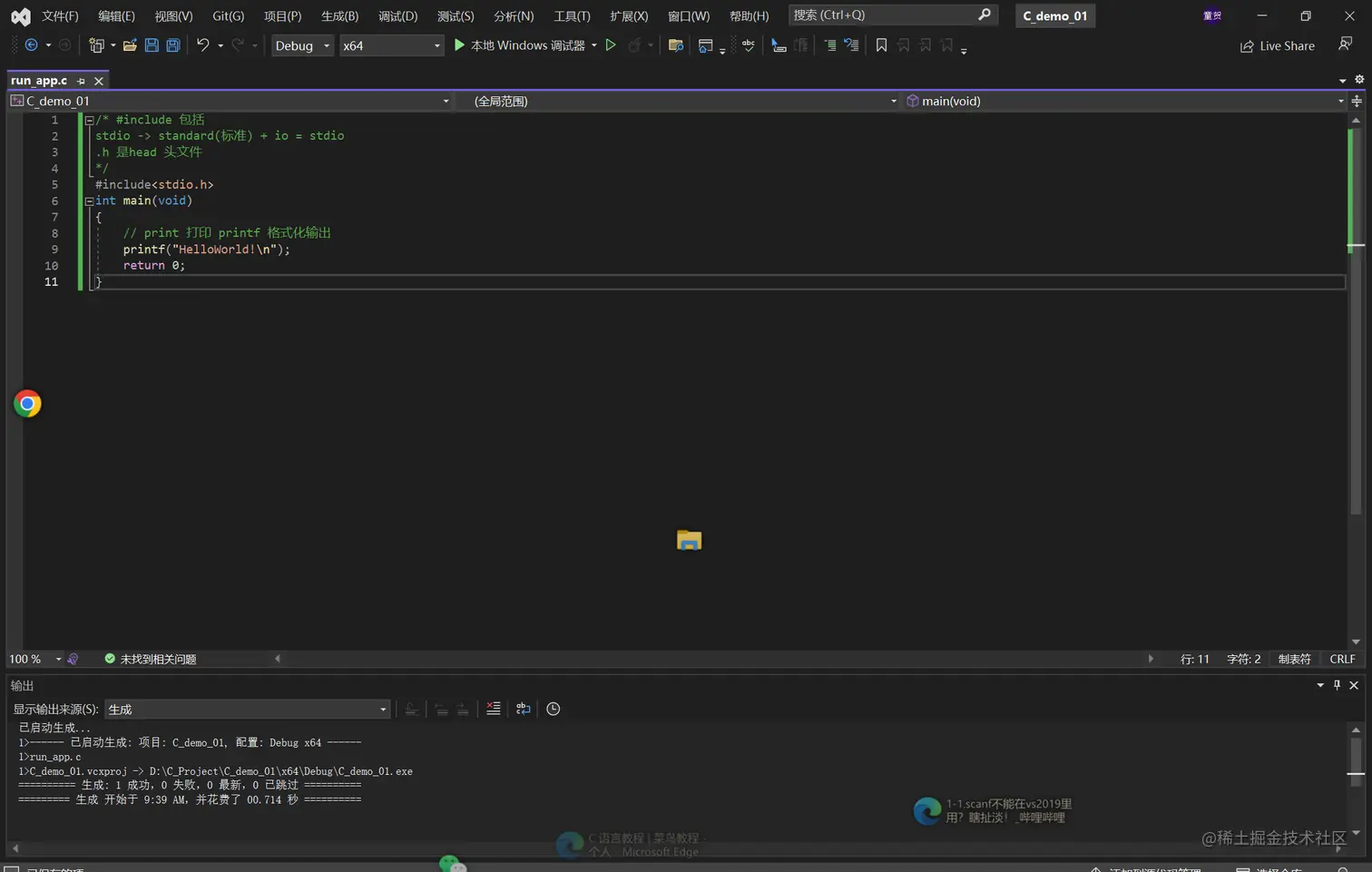Screen dimensions: 1372x872
Task: Close the output panel
Action: (x=1354, y=685)
